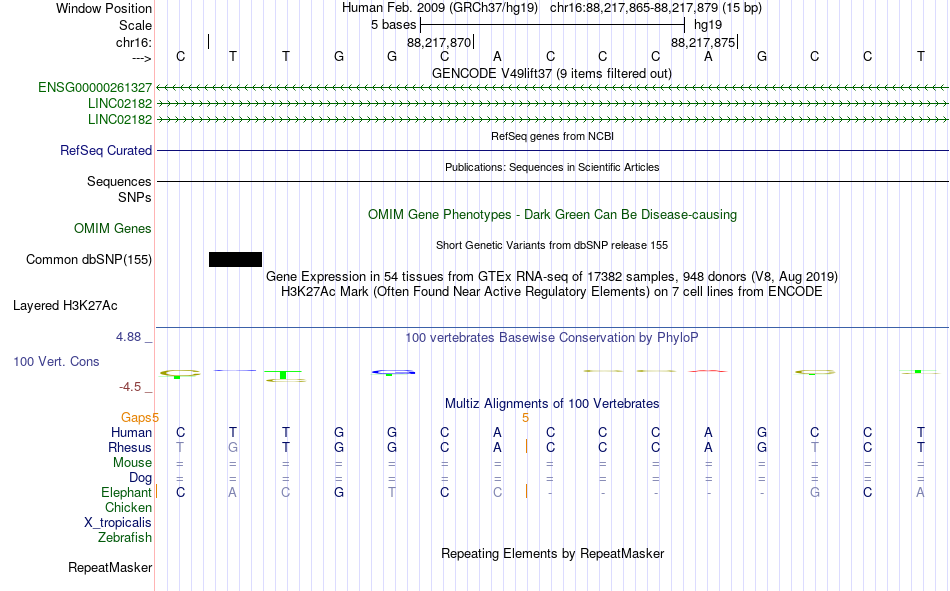The height and width of the screenshot is (591, 950).
Task: Click the Scale label on the left
Action: (135, 25)
